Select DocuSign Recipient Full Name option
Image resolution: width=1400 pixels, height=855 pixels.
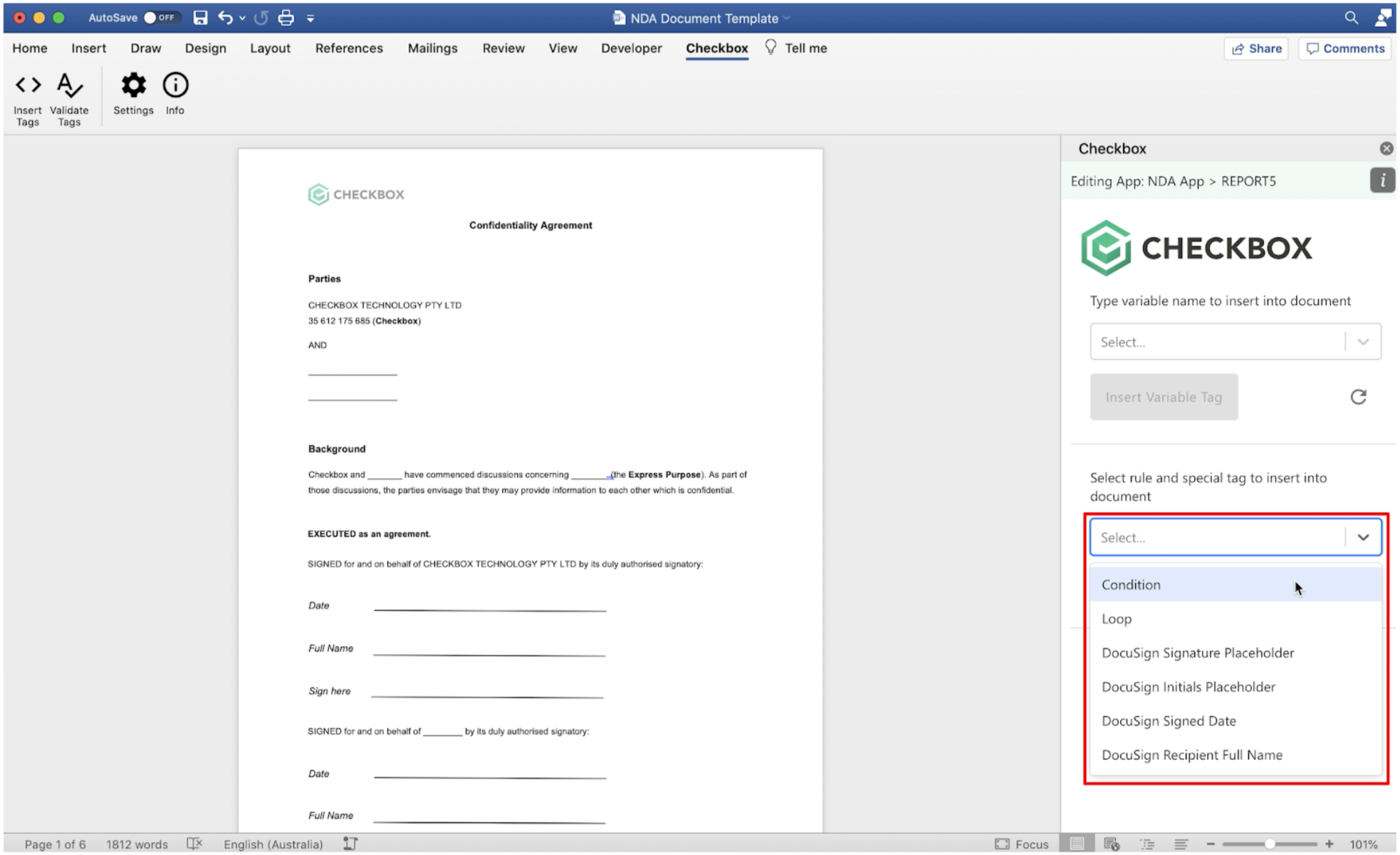point(1235,755)
